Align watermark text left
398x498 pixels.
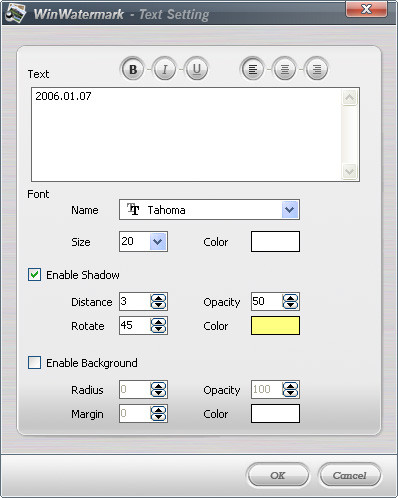253,69
